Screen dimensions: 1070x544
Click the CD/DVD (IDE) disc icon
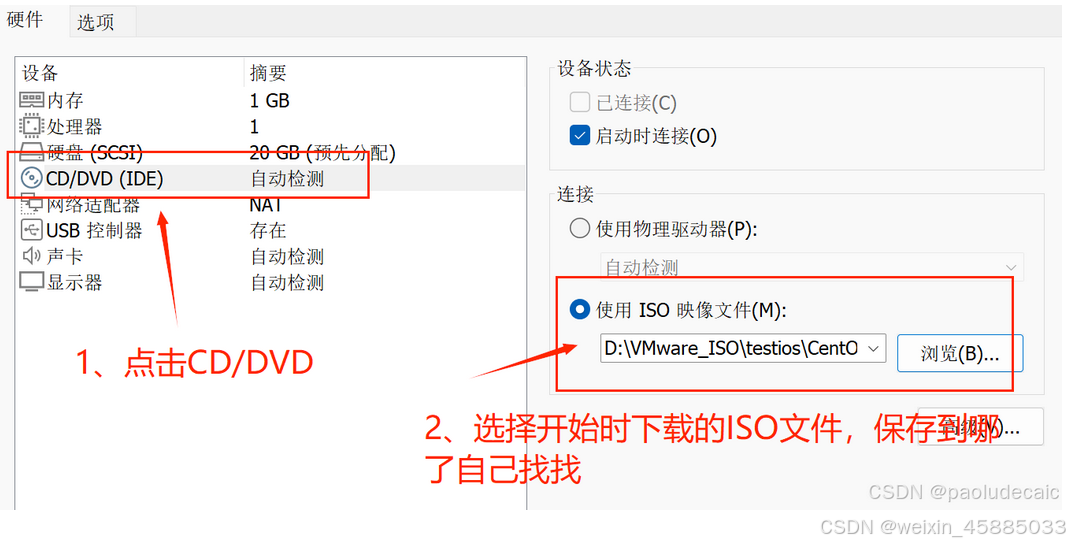tap(31, 178)
